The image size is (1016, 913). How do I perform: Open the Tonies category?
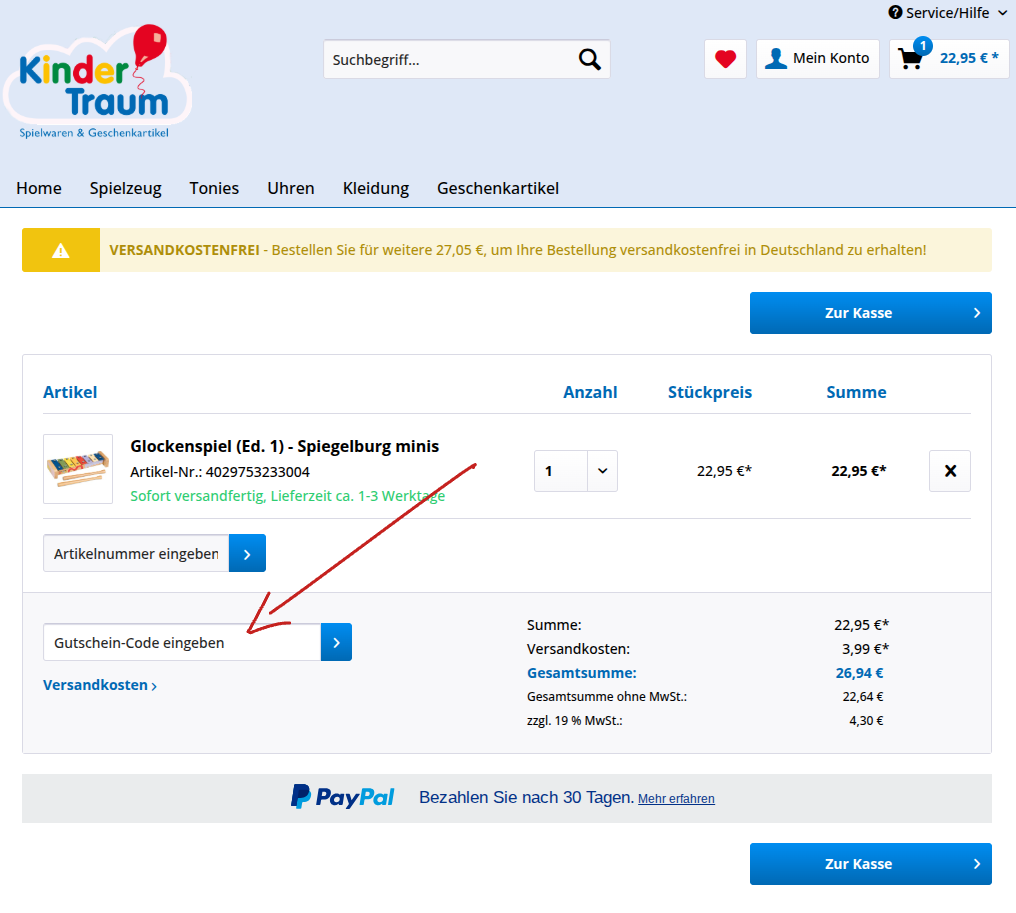point(214,188)
